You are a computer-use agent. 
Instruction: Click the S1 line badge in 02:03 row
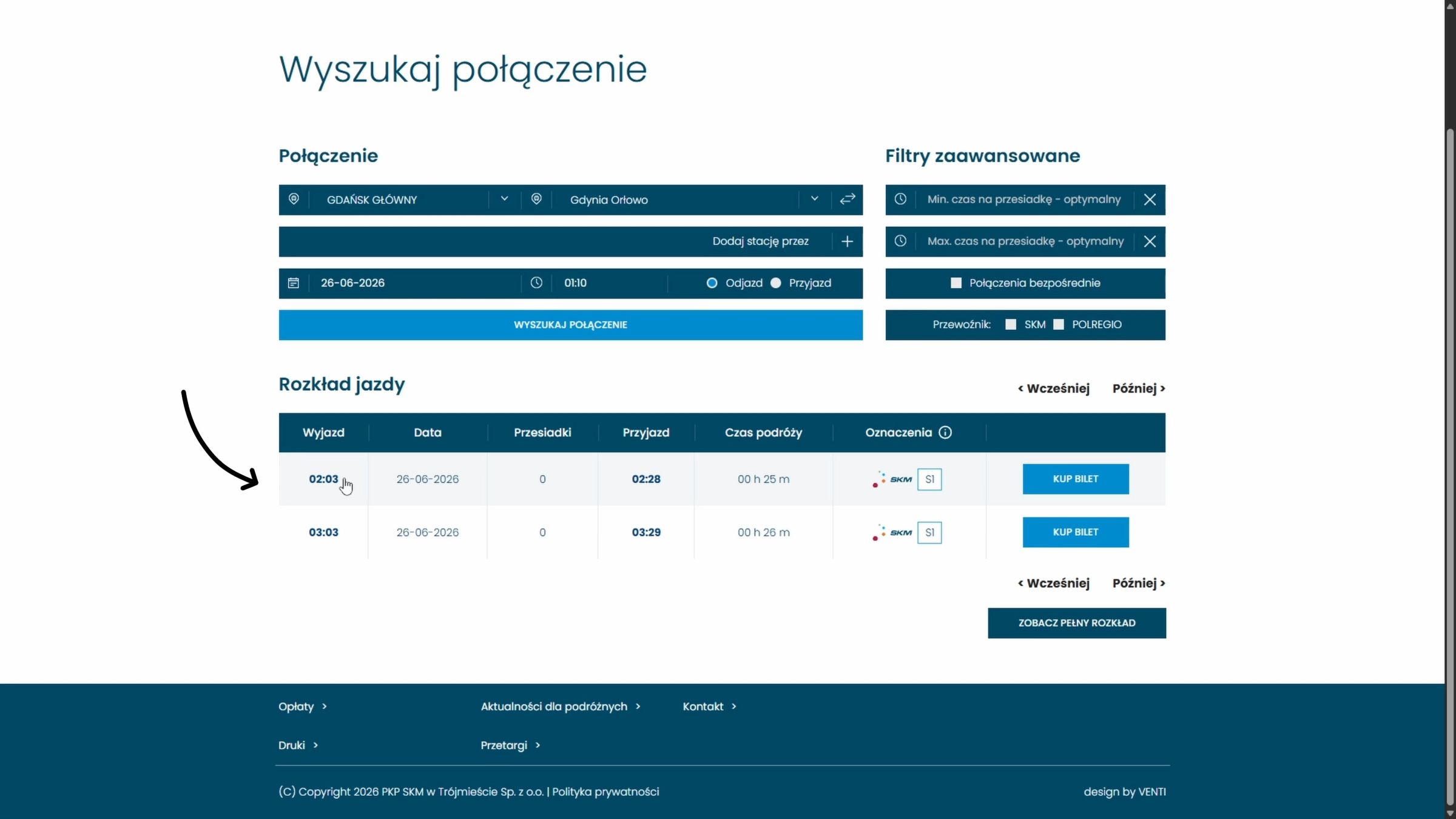click(x=929, y=479)
